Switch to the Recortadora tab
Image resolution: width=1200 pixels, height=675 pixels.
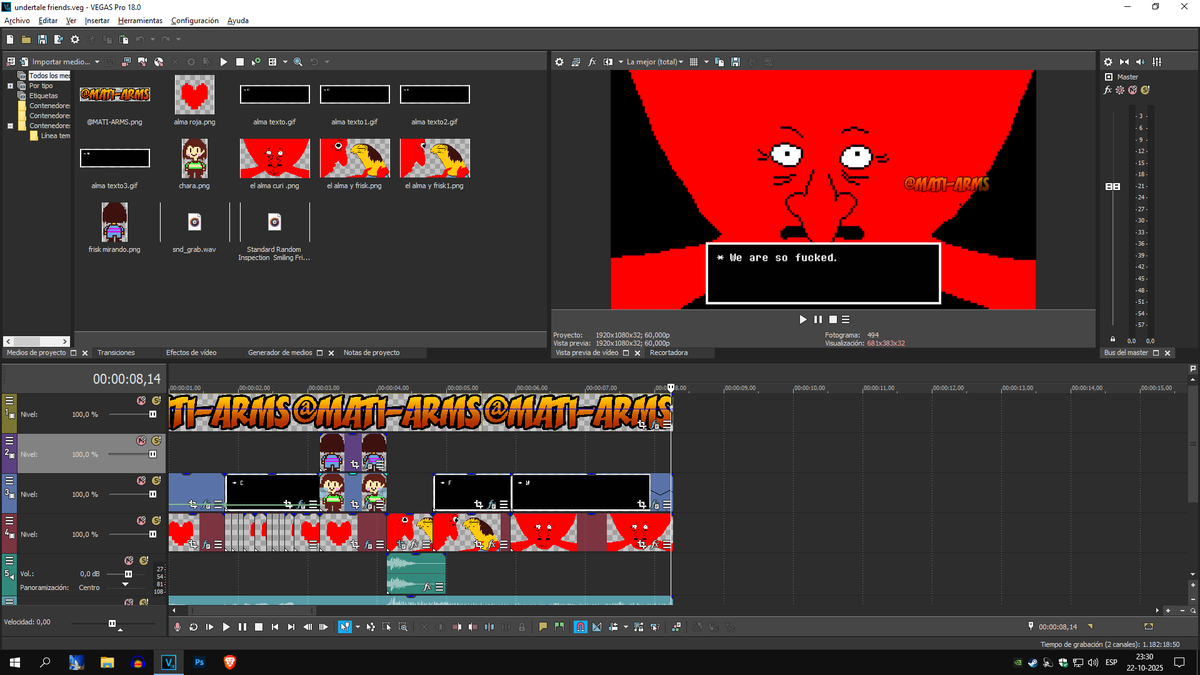coord(669,353)
